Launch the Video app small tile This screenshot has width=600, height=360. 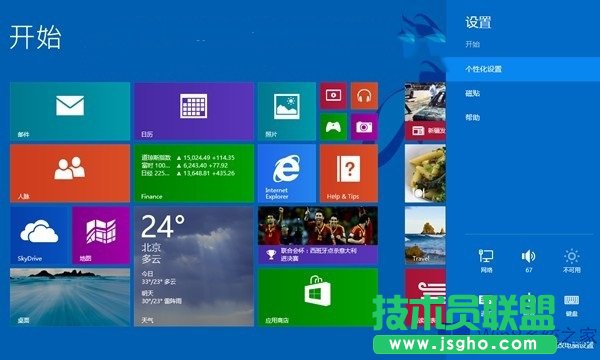333,96
